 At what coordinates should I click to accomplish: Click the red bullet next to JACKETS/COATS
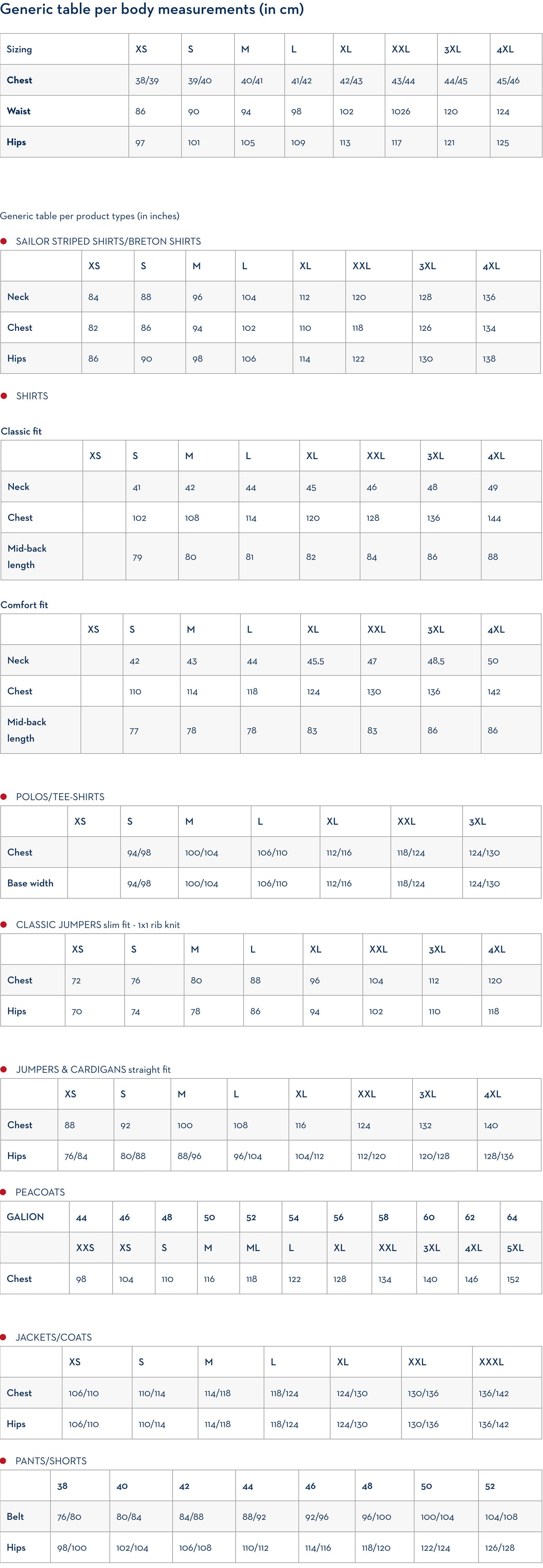pos(4,1337)
